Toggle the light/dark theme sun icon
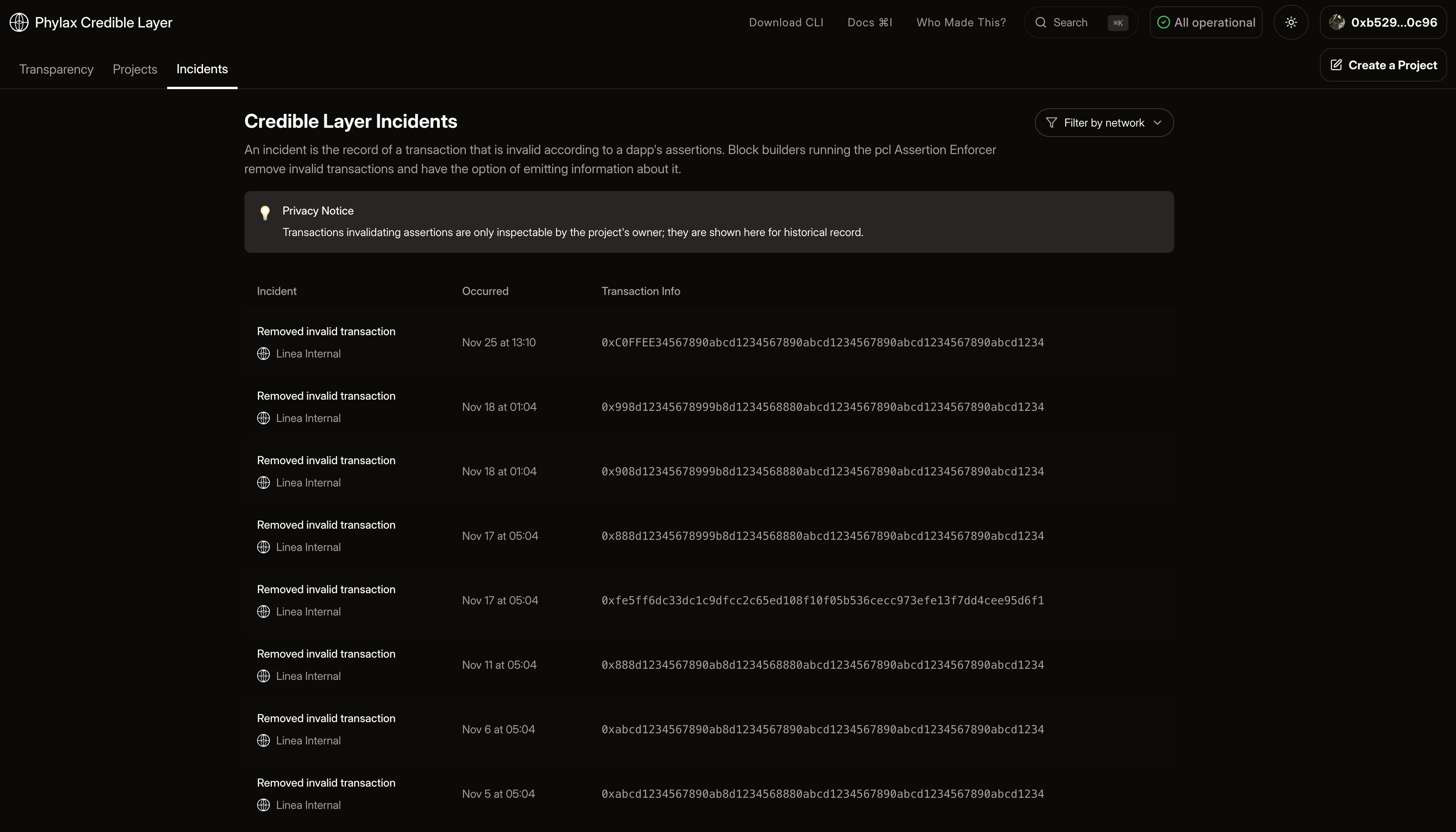 point(1291,22)
